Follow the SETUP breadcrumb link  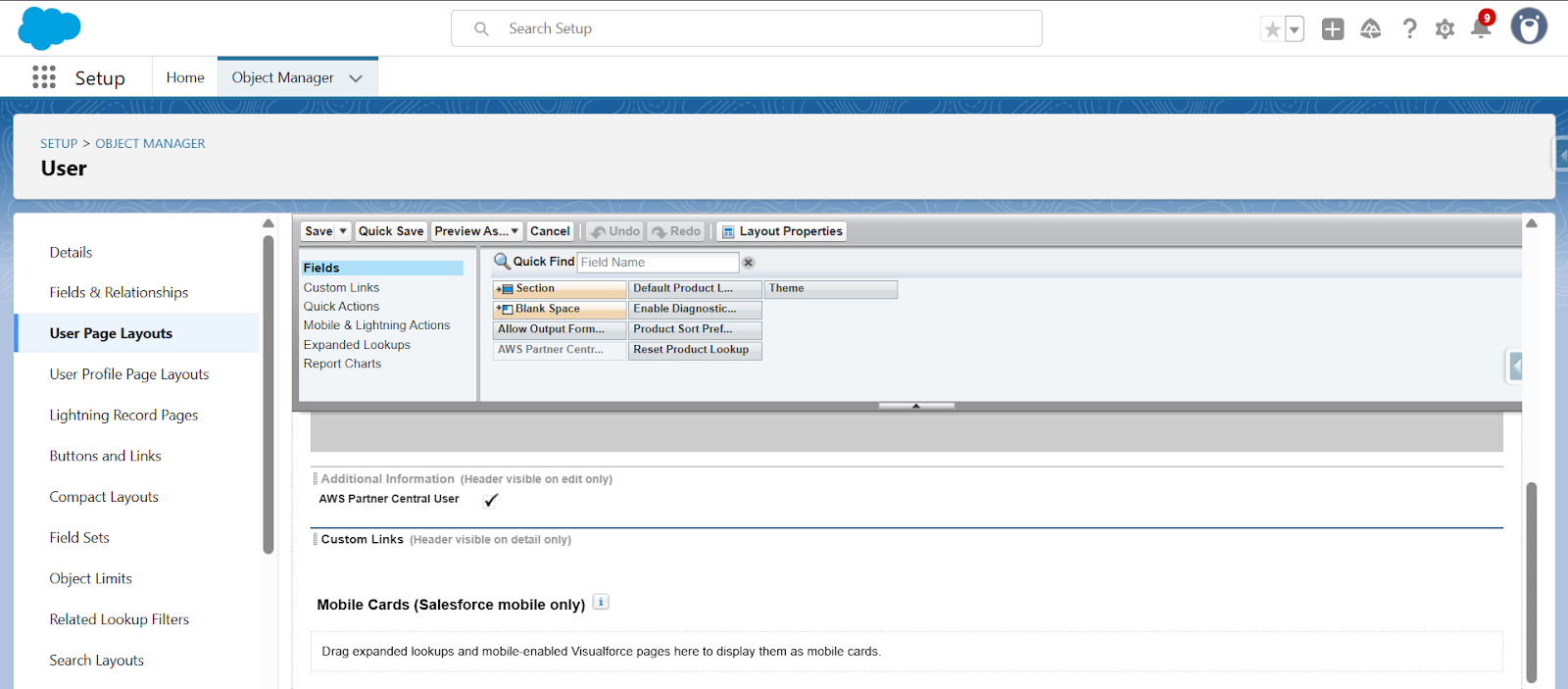pos(59,143)
